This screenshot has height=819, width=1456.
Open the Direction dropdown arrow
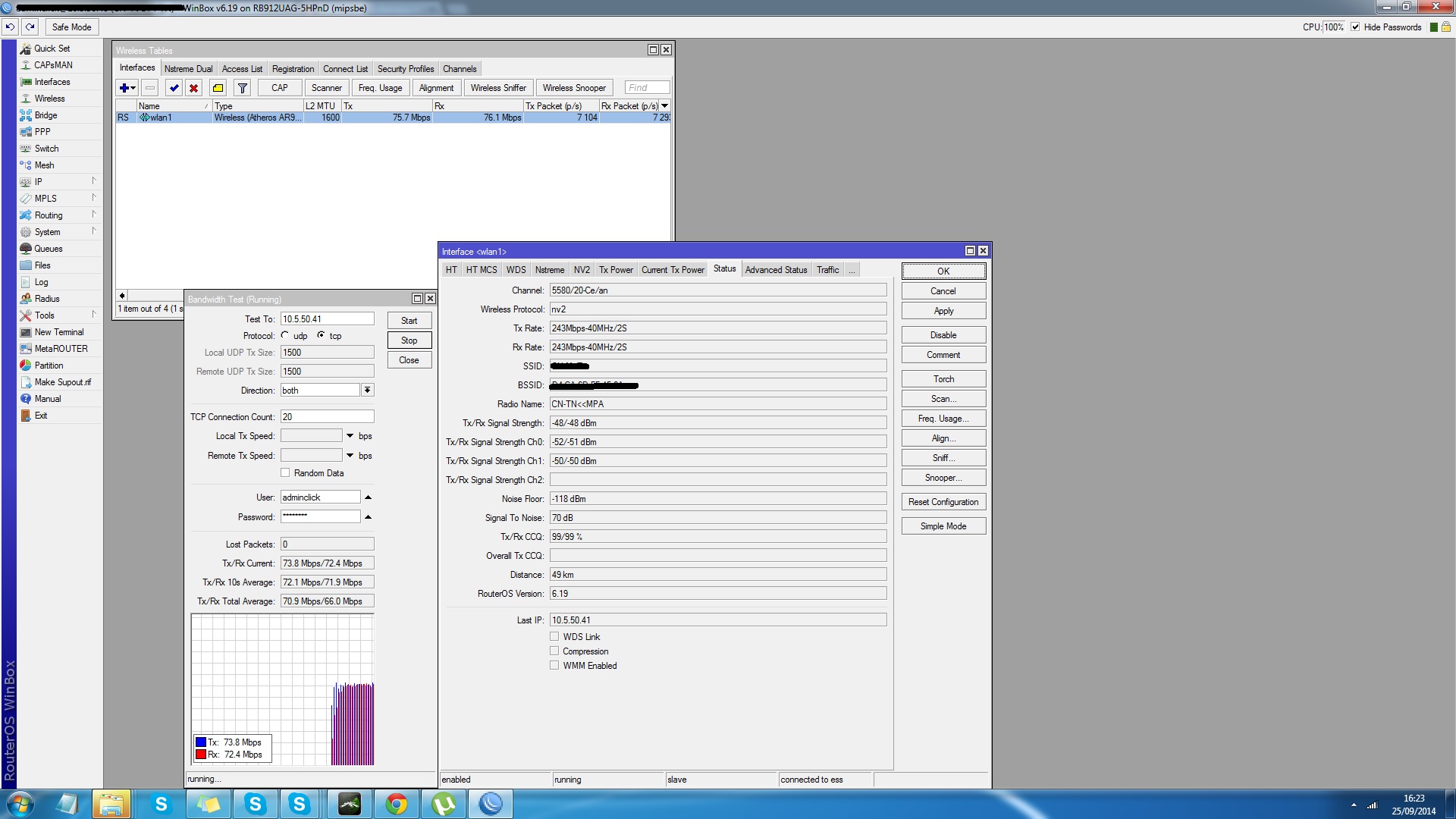367,390
